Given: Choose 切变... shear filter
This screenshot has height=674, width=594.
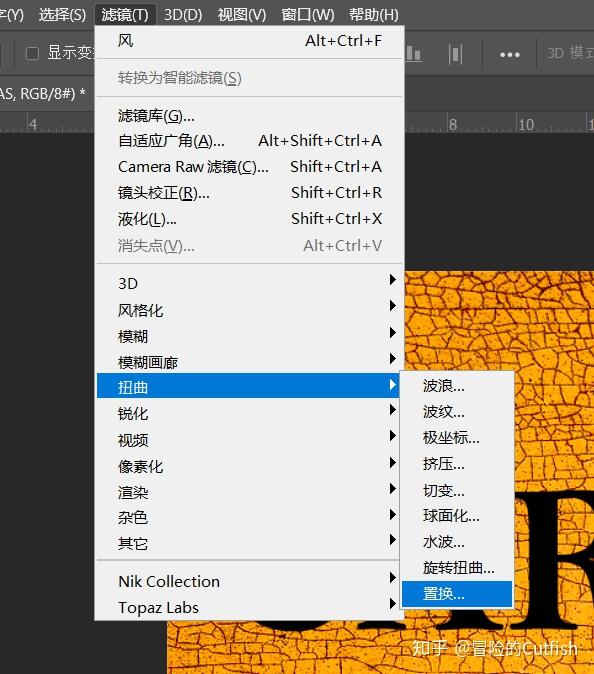Looking at the screenshot, I should tap(457, 490).
